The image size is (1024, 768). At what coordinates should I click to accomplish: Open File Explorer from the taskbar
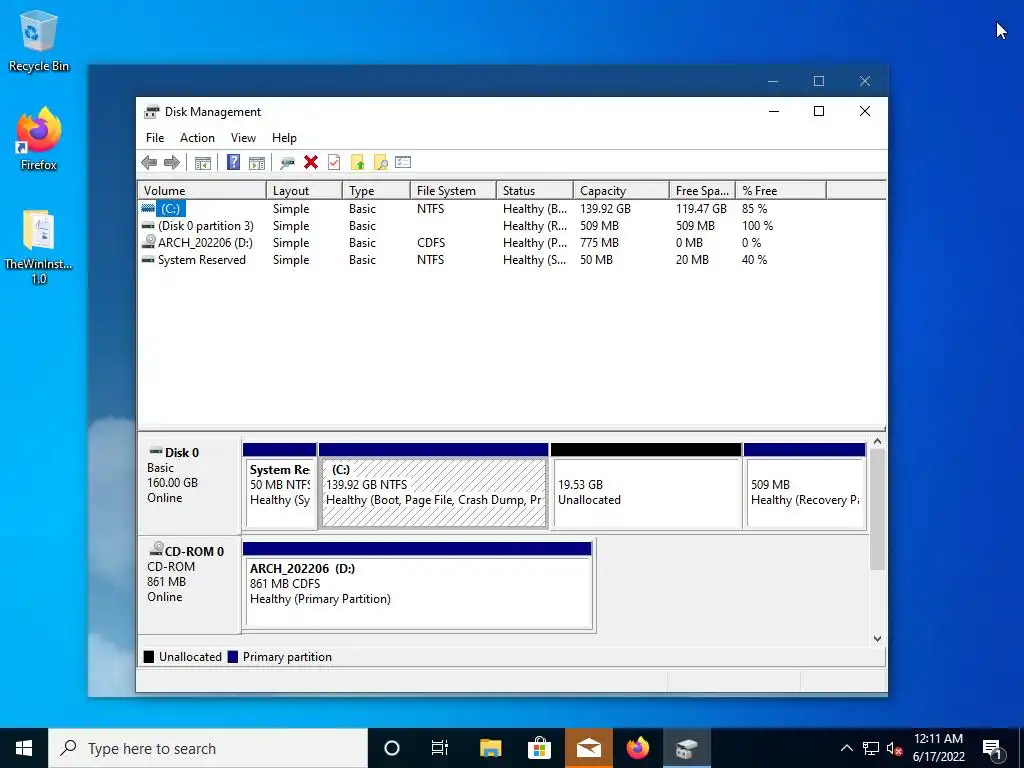coord(490,748)
